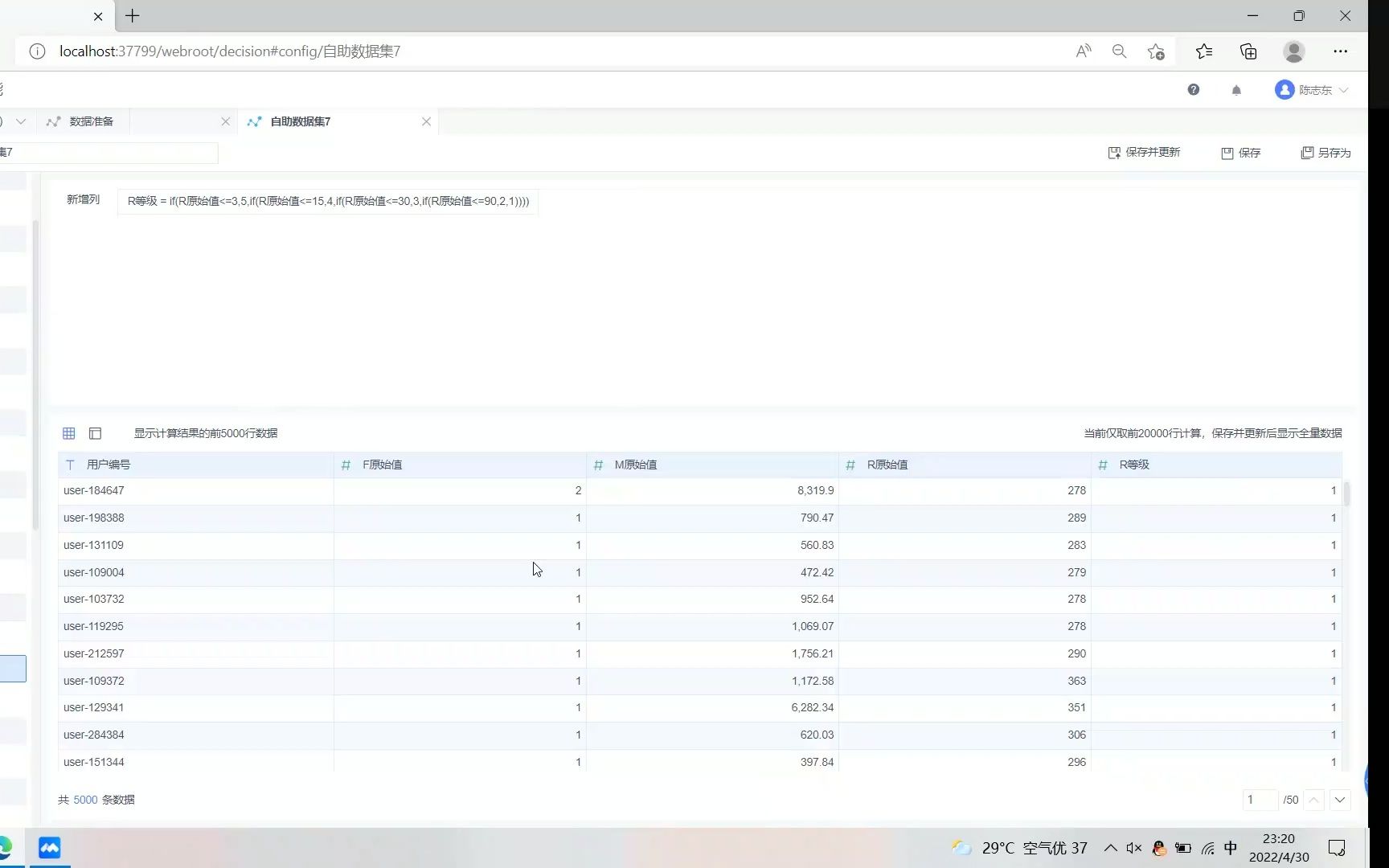1389x868 pixels.
Task: Click the table vertical scrollbar thumb
Action: click(x=1346, y=493)
